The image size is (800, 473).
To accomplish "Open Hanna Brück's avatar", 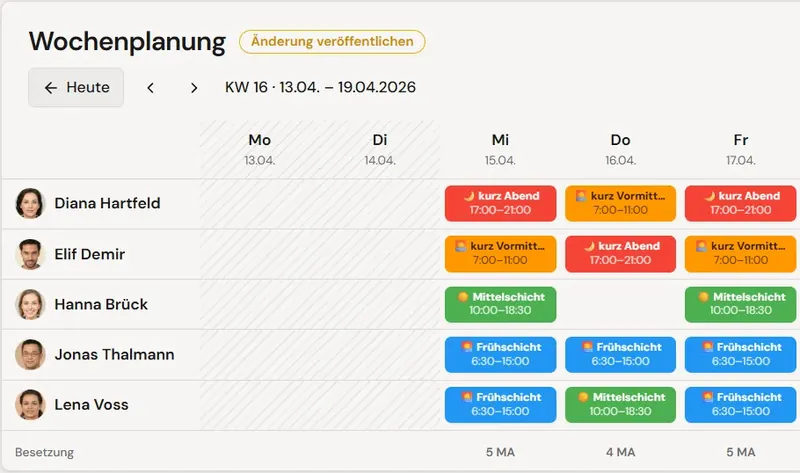I will [30, 304].
